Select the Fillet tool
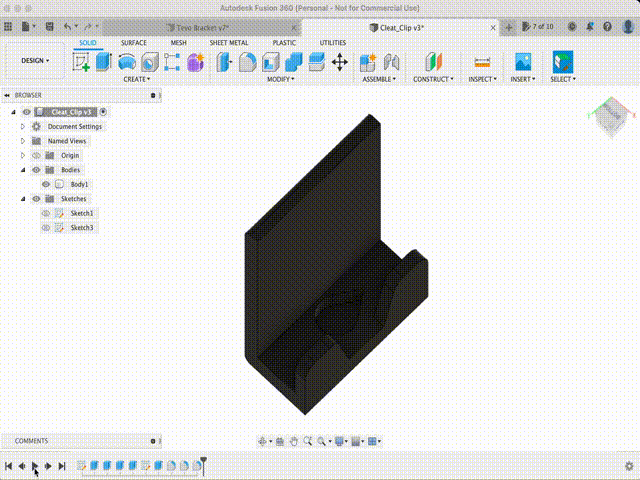Viewport: 640px width, 480px height. tap(247, 62)
